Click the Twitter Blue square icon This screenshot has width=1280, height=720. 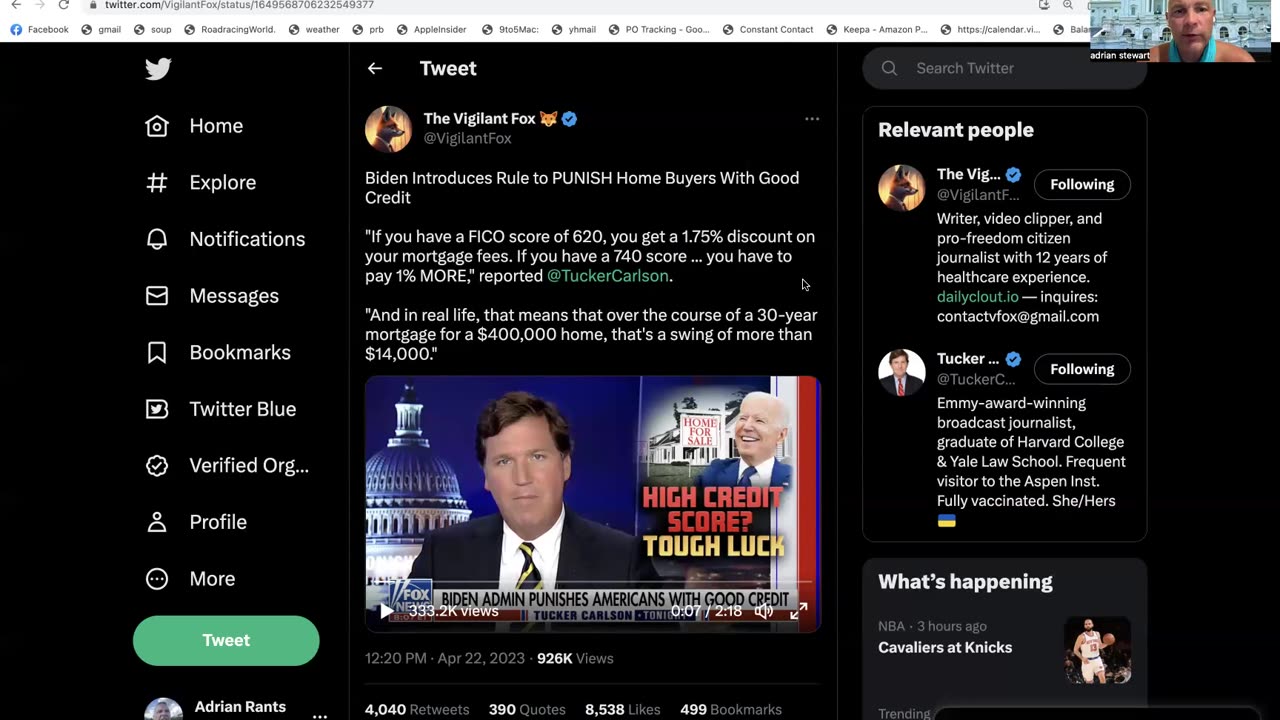157,409
